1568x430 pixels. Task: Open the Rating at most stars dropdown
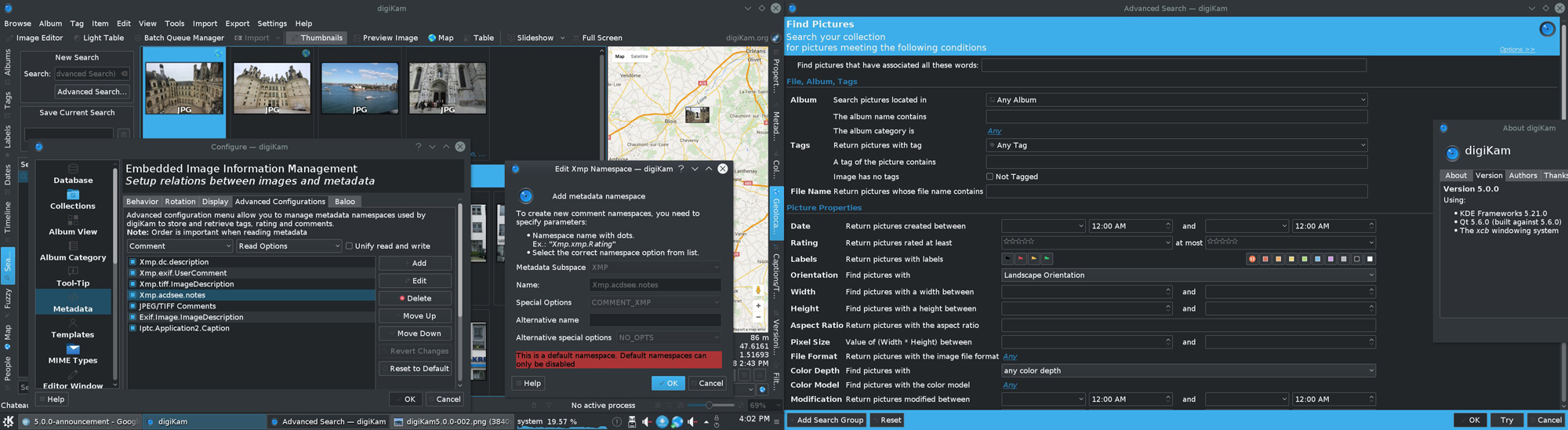coord(1290,242)
